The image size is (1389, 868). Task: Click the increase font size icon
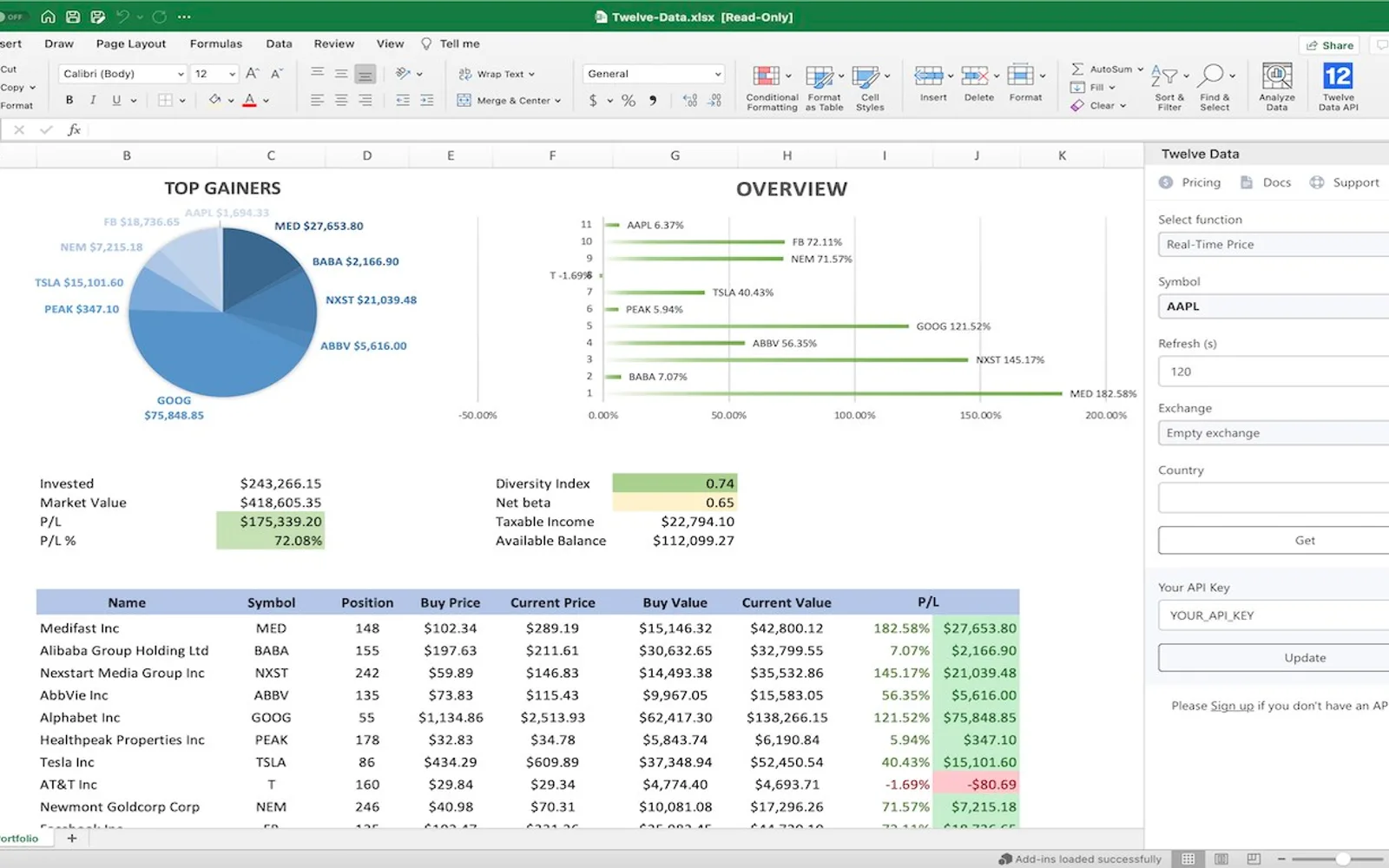[252, 74]
